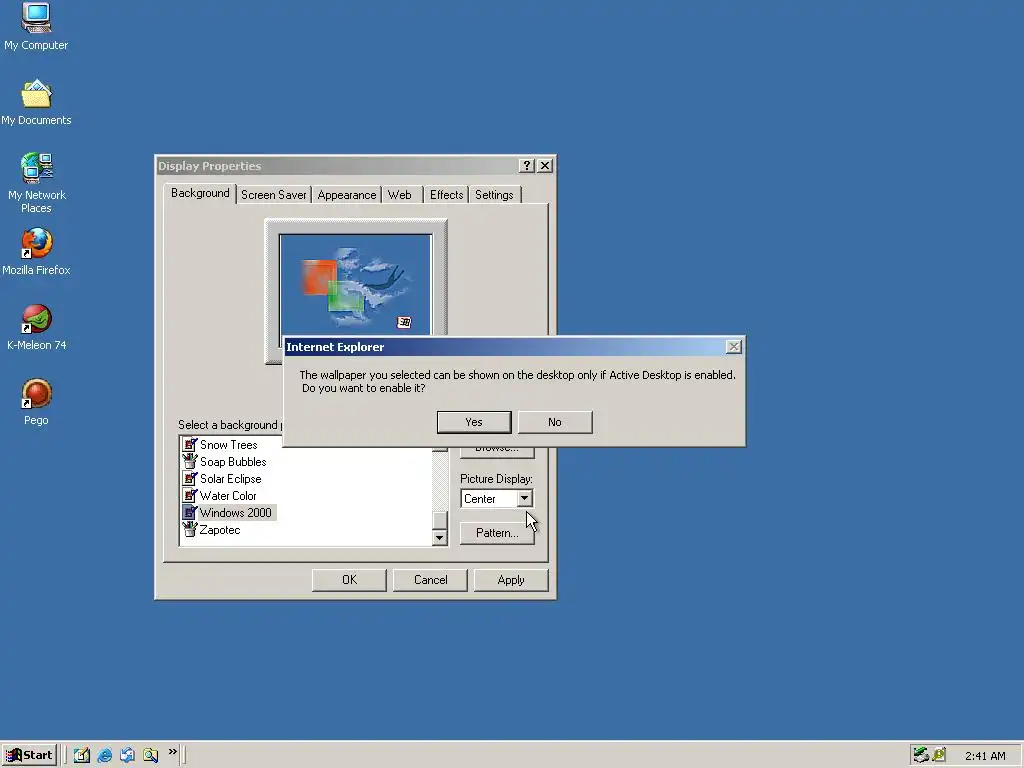This screenshot has height=768, width=1024.
Task: Click No in the Internet Explorer dialog
Action: click(x=555, y=422)
